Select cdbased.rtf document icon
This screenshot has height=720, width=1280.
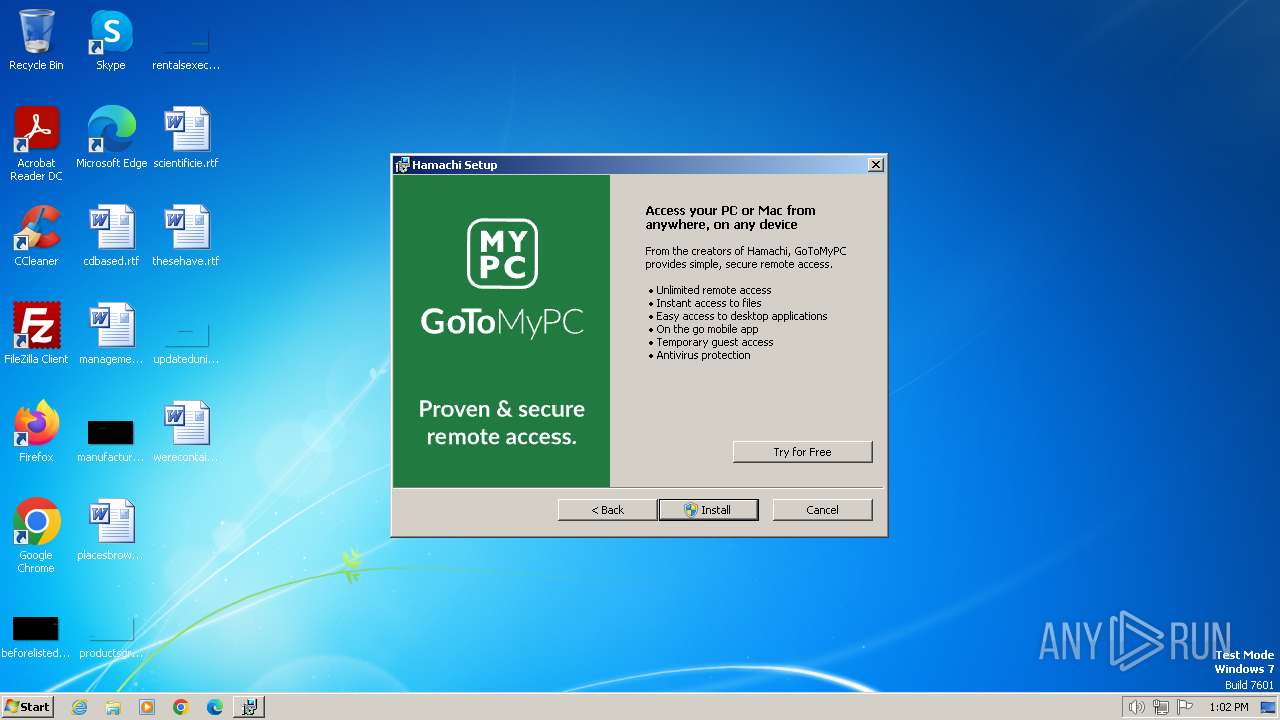(x=111, y=236)
